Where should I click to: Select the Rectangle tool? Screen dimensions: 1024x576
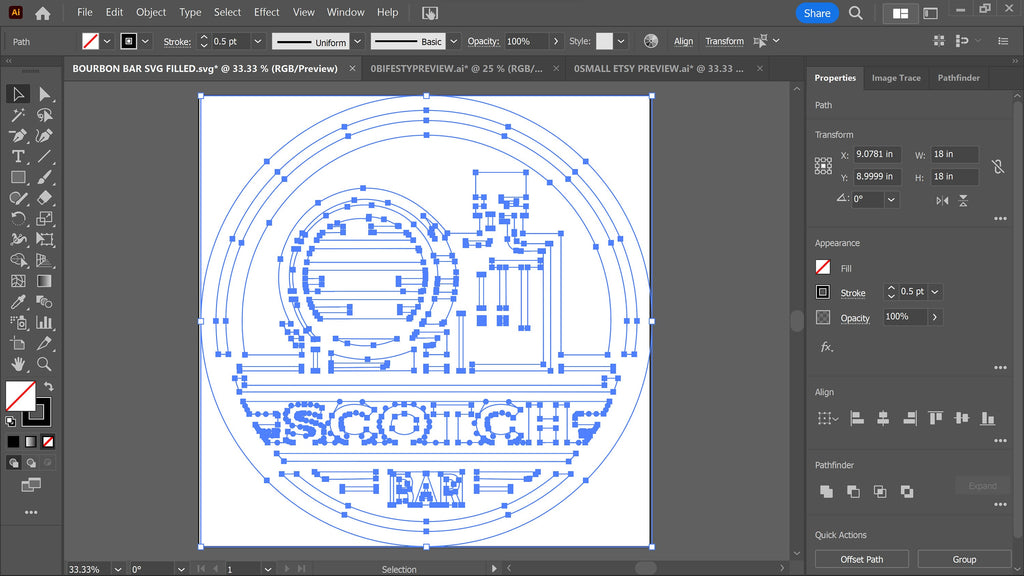(18, 177)
